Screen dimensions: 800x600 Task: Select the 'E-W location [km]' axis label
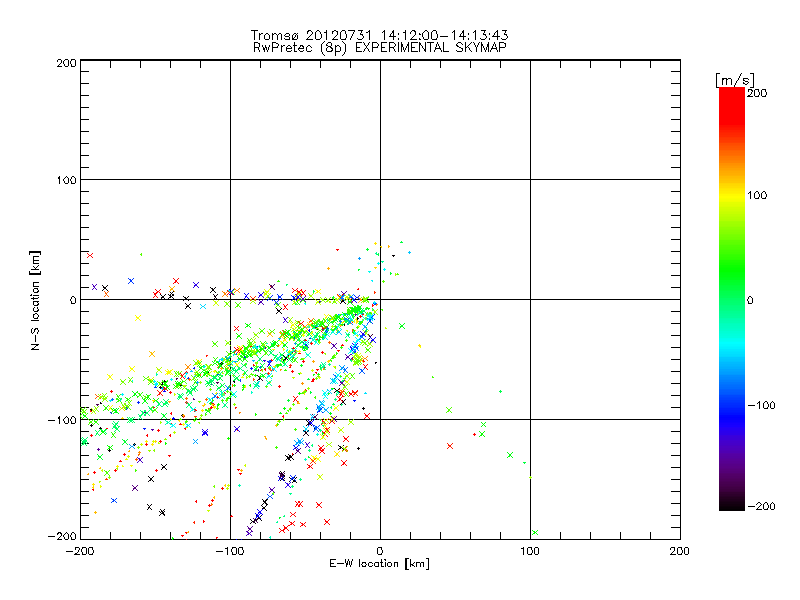pos(379,564)
